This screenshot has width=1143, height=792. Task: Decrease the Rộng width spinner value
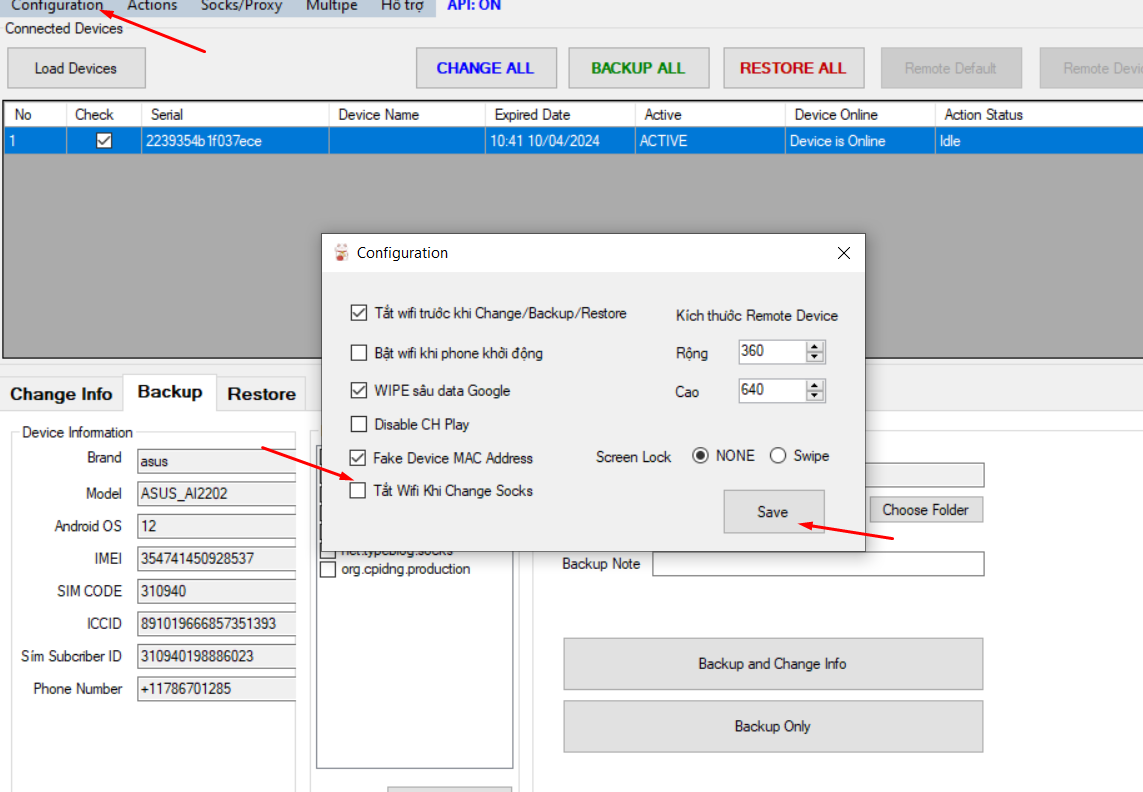[815, 357]
